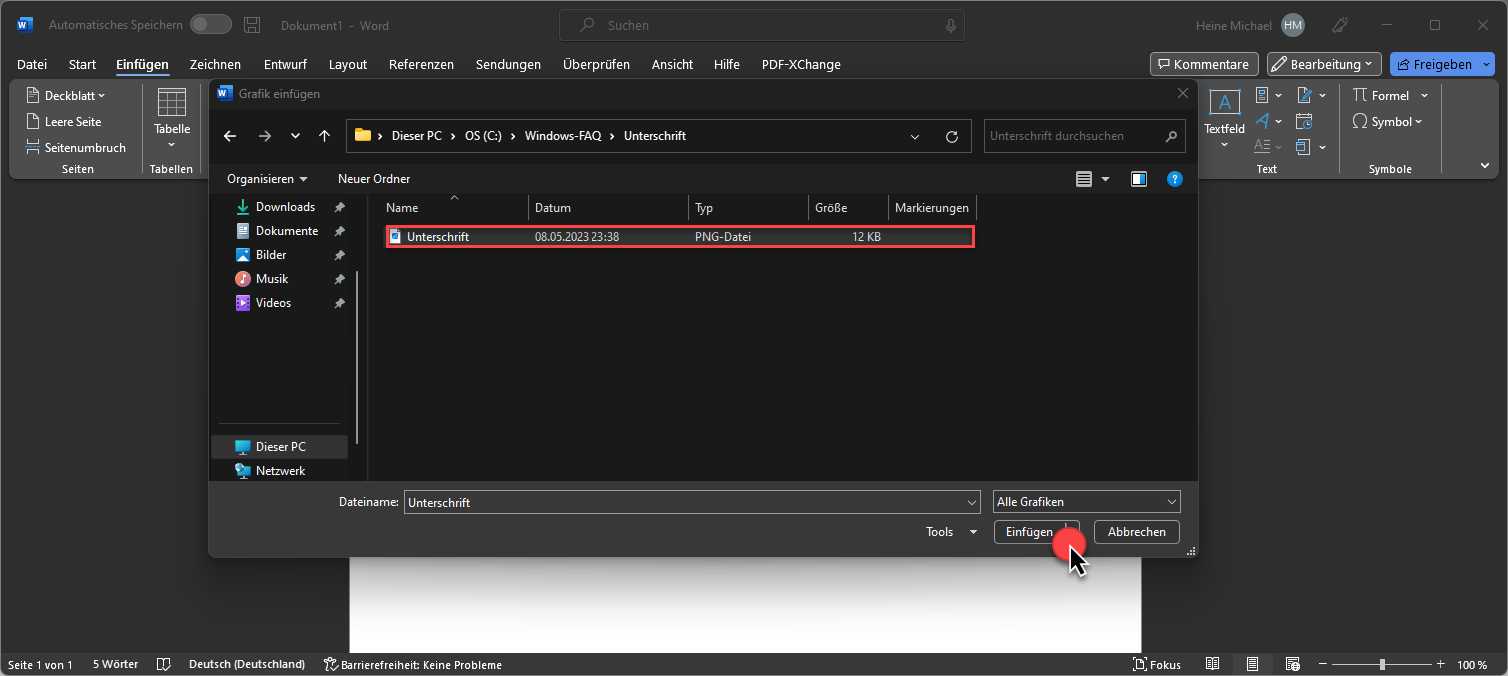Click the zoom out minus icon
Image resolution: width=1508 pixels, height=676 pixels.
(x=1323, y=664)
